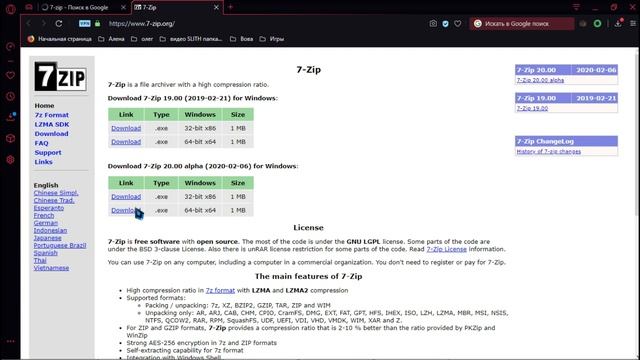Screen dimensions: 640x360
Task: Expand the олег bookmarks folder
Action: click(142, 39)
